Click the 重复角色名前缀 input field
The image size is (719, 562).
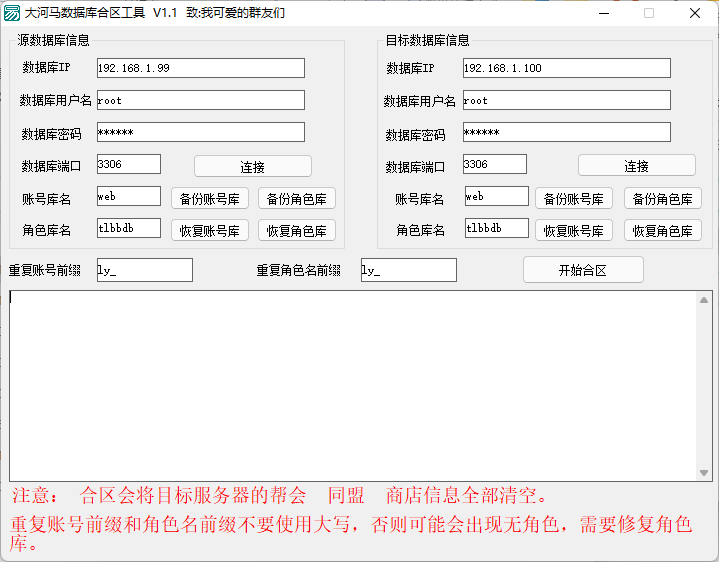pyautogui.click(x=408, y=270)
